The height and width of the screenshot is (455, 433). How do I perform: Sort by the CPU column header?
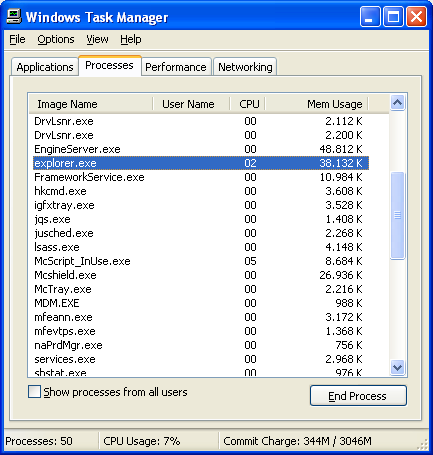(x=247, y=104)
